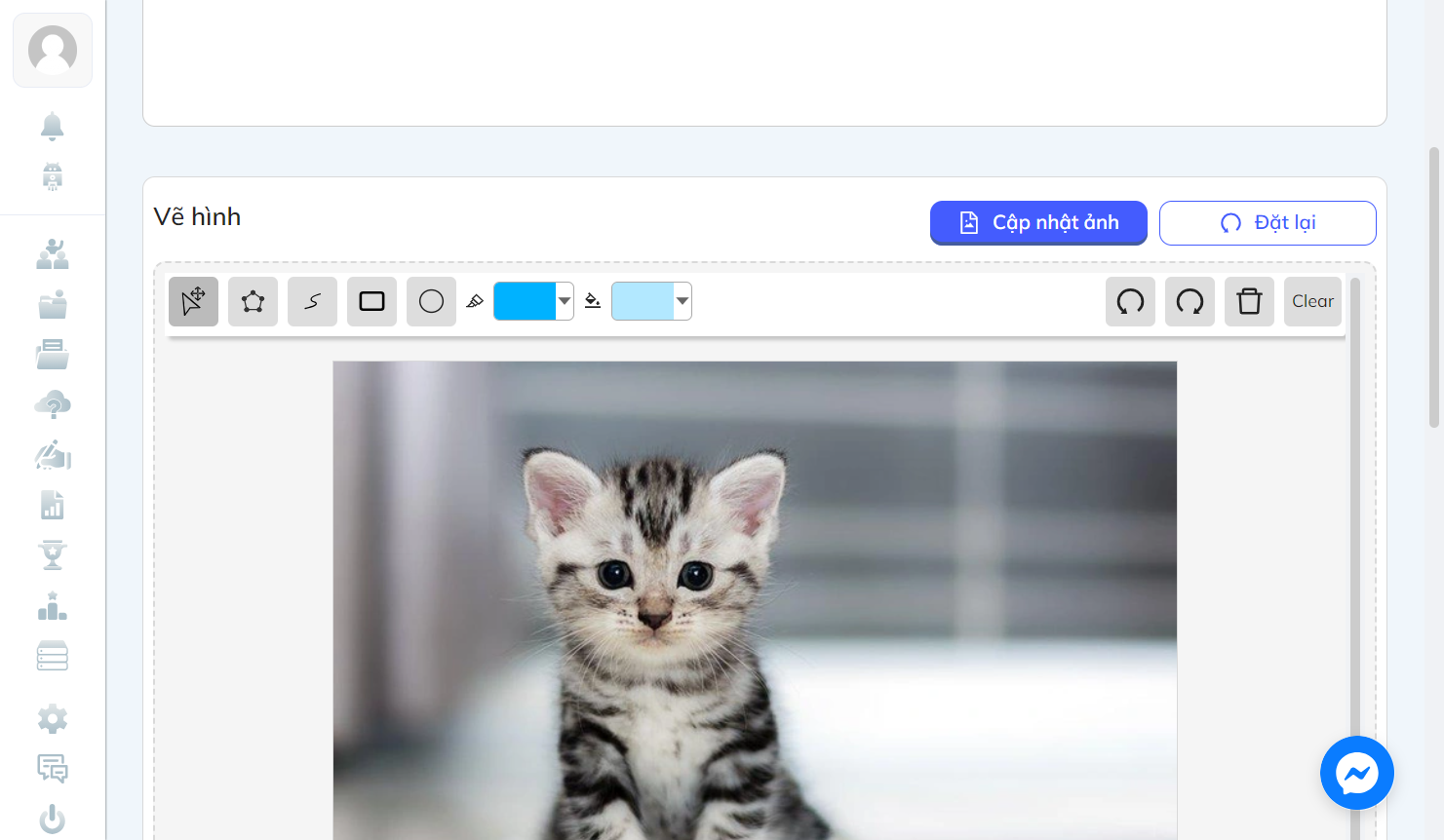Open the user profile avatar
The width and height of the screenshot is (1444, 840).
click(x=53, y=50)
